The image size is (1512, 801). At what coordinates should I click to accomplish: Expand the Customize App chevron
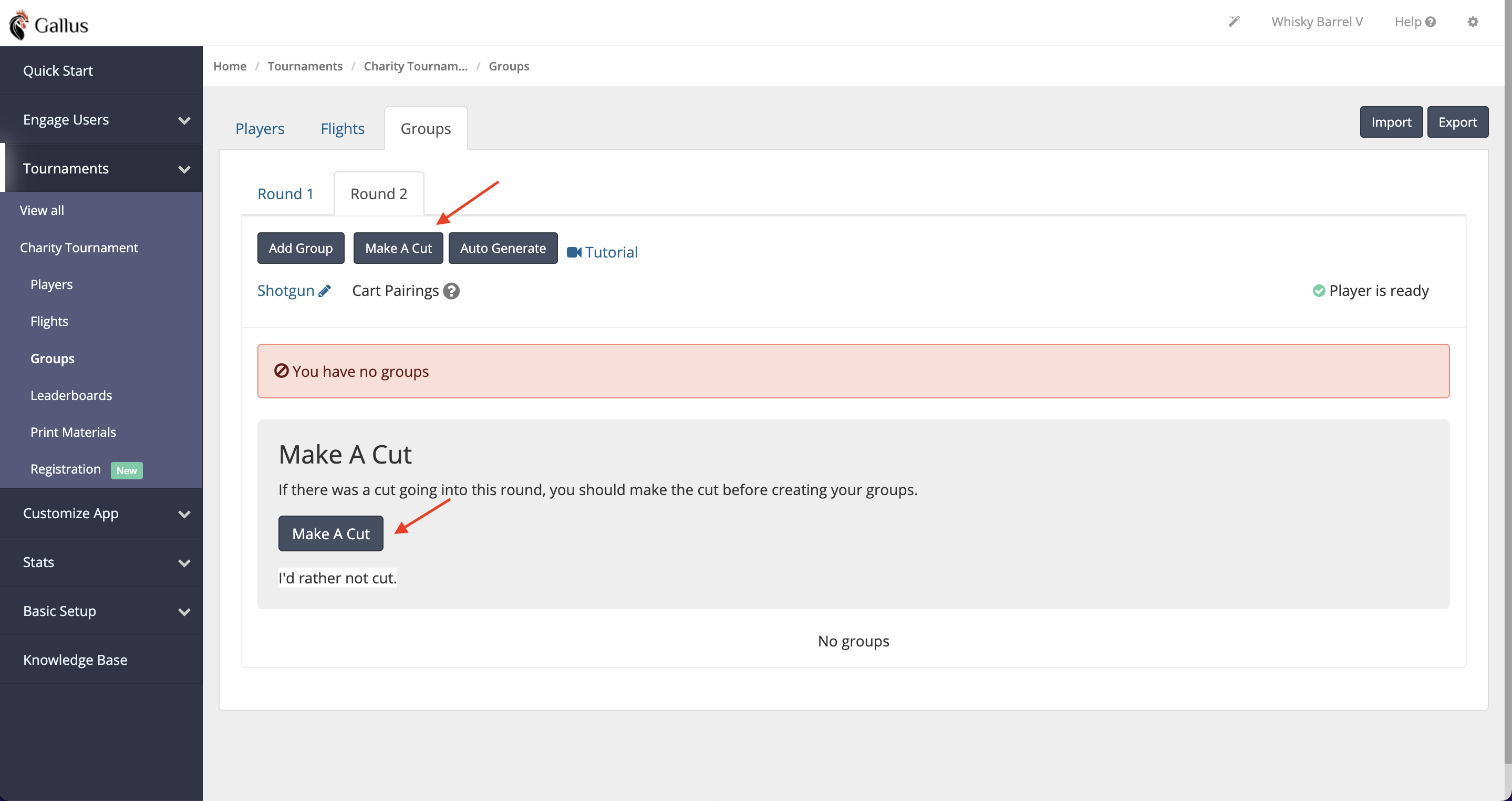point(184,514)
